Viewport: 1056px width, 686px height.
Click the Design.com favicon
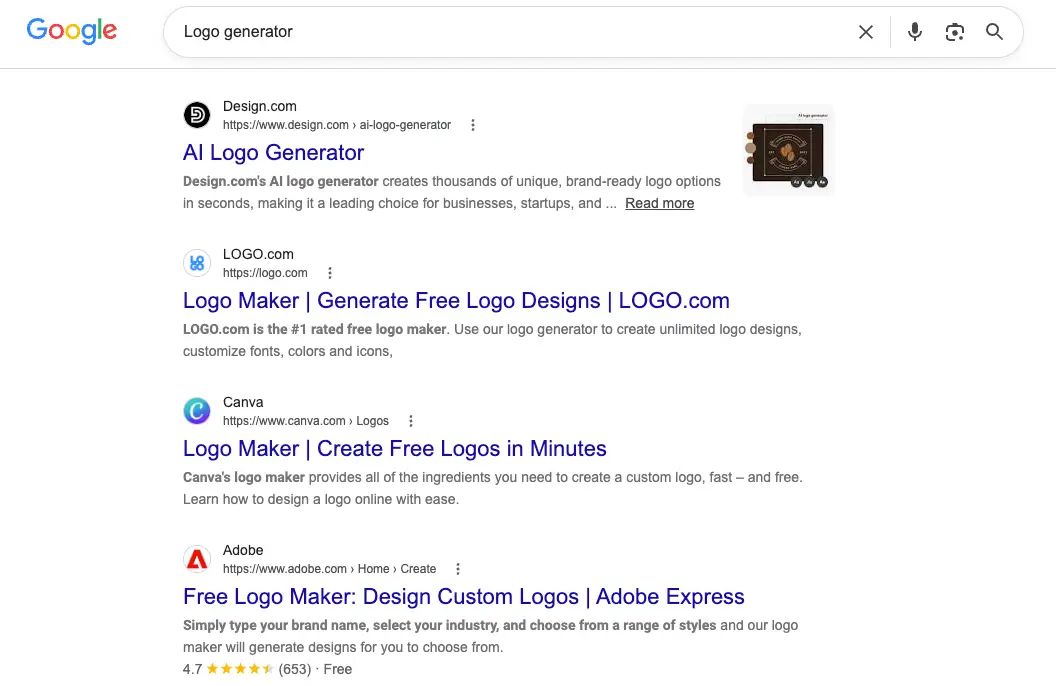coord(197,115)
